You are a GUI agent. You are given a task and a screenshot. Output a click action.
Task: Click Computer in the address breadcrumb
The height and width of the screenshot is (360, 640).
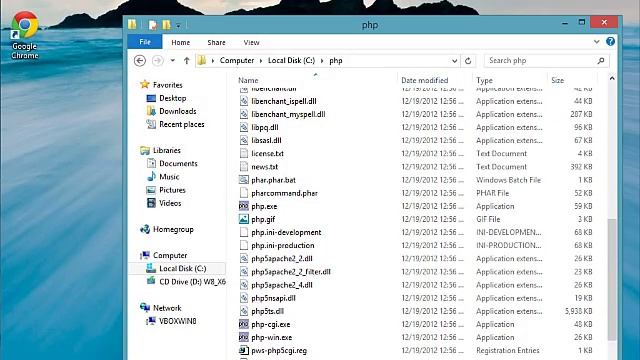(237, 60)
